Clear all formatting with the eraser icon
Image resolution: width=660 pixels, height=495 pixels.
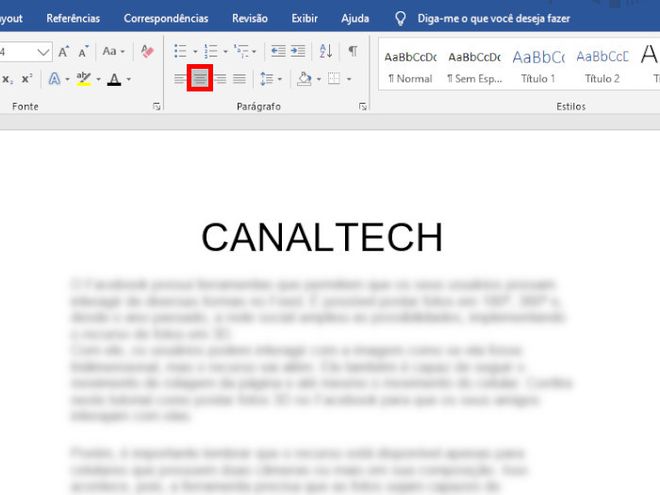[147, 51]
